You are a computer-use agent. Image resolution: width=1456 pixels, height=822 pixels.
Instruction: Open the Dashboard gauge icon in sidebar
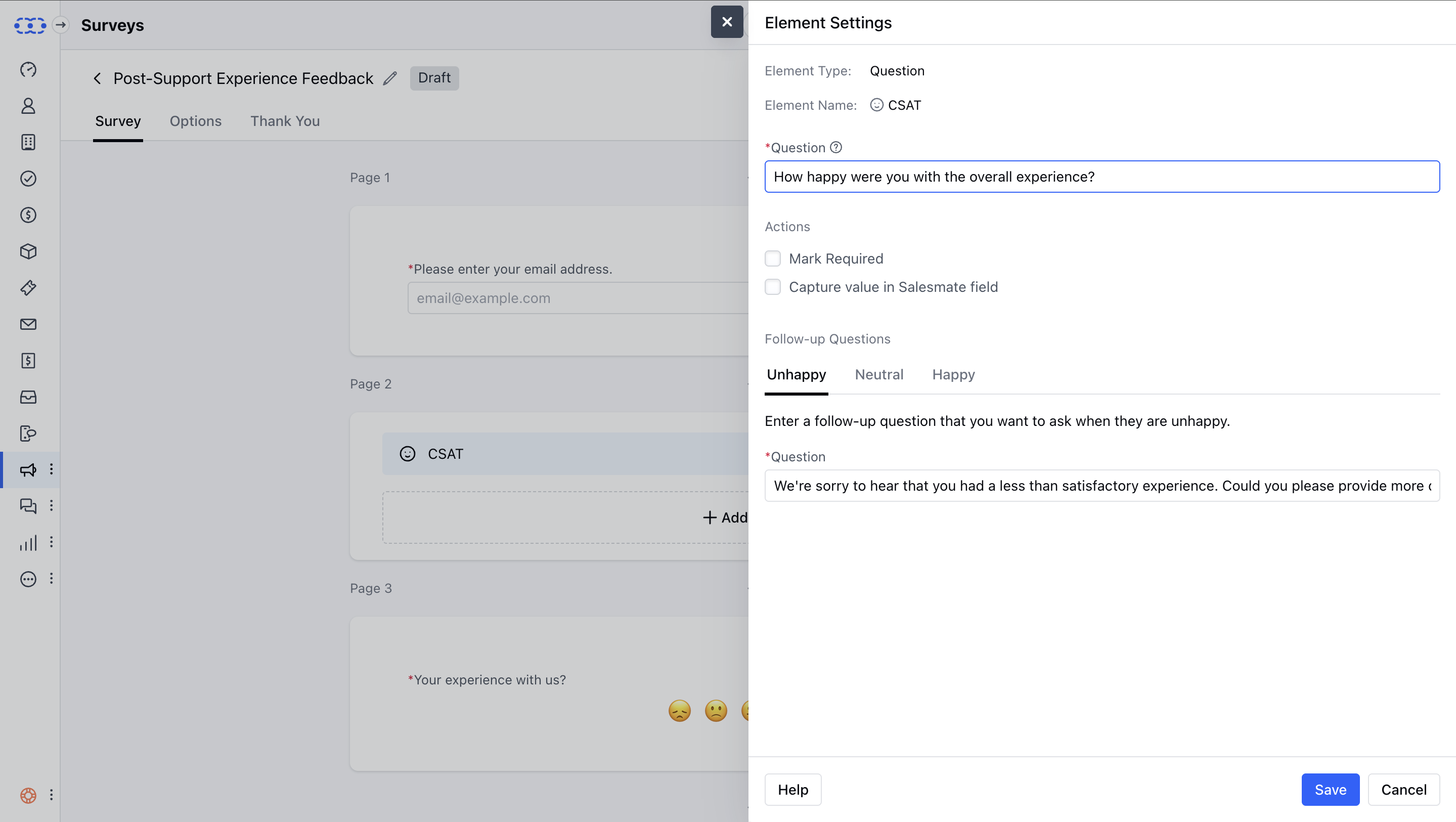point(28,69)
